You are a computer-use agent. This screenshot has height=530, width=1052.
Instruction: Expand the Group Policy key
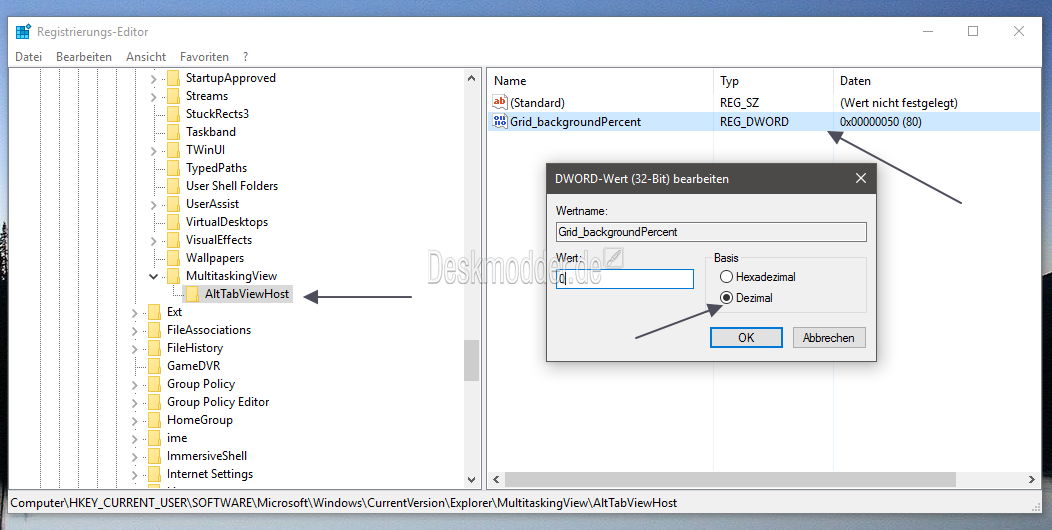pyautogui.click(x=134, y=384)
